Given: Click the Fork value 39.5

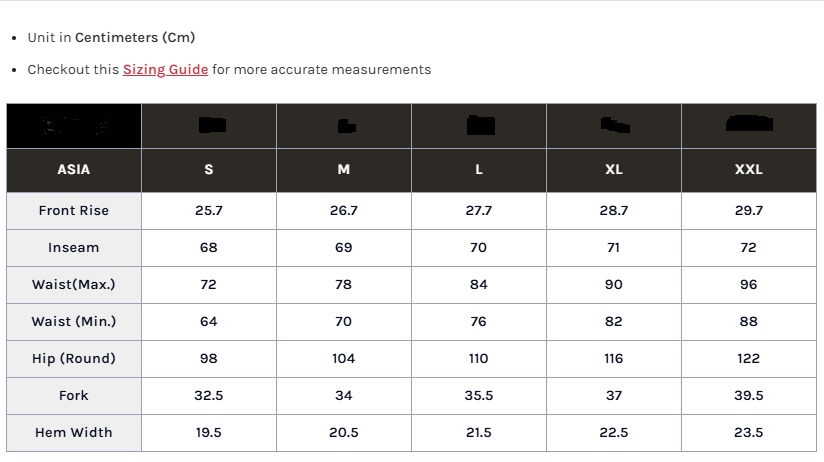Looking at the screenshot, I should pyautogui.click(x=749, y=396).
